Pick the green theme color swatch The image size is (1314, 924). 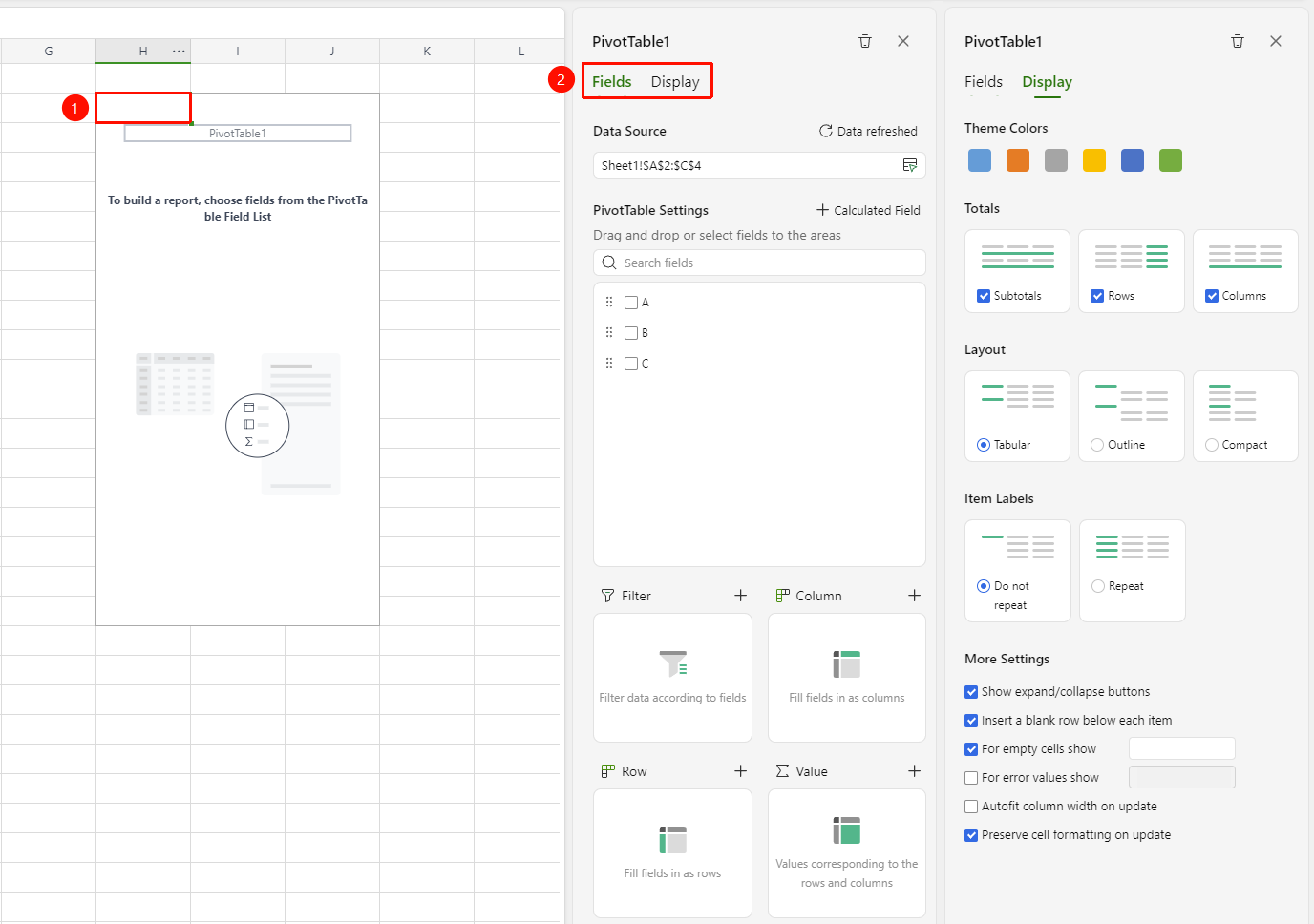click(1171, 160)
